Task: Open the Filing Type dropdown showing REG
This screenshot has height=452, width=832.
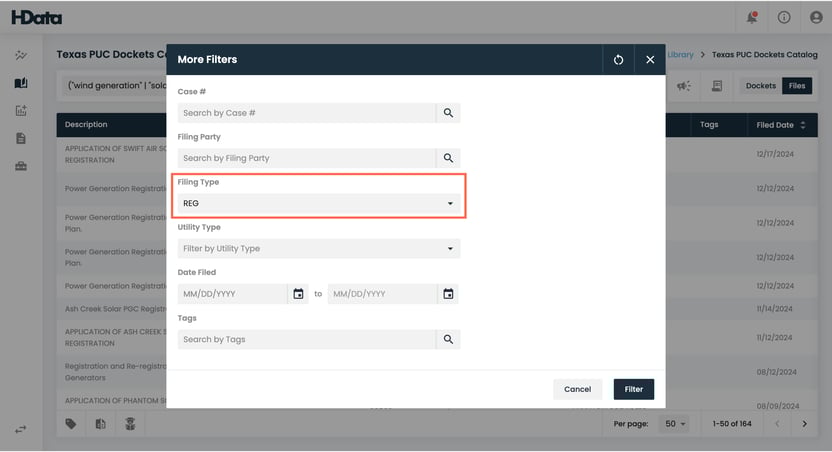Action: (x=319, y=203)
